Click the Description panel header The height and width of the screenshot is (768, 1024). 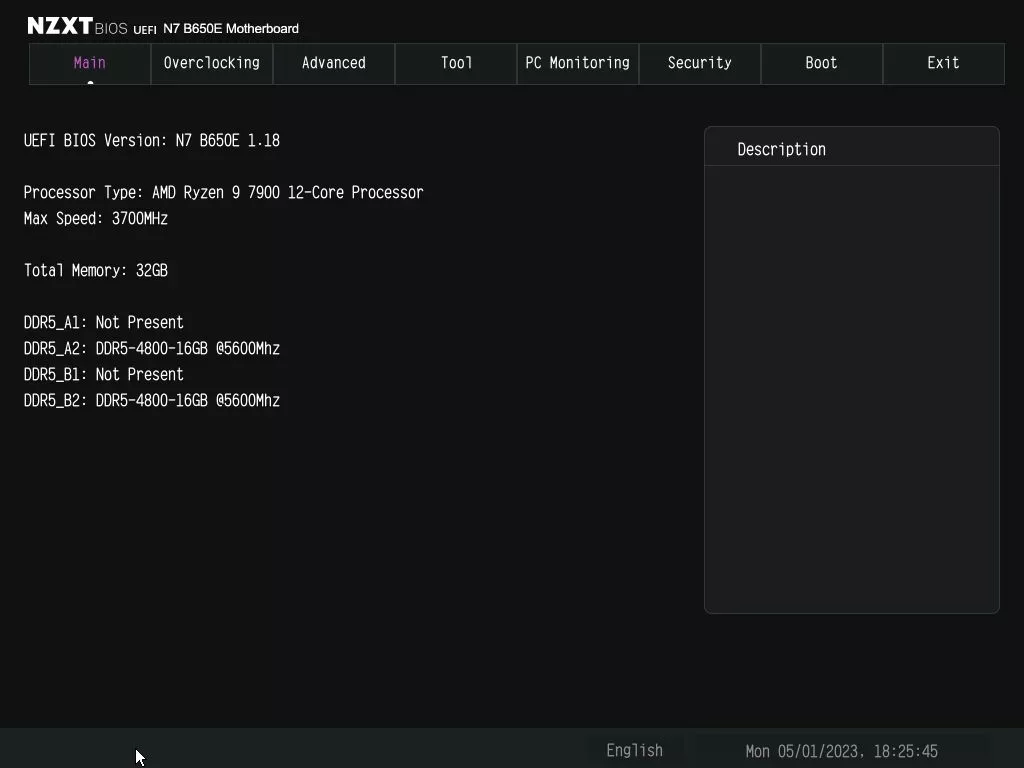coord(781,148)
